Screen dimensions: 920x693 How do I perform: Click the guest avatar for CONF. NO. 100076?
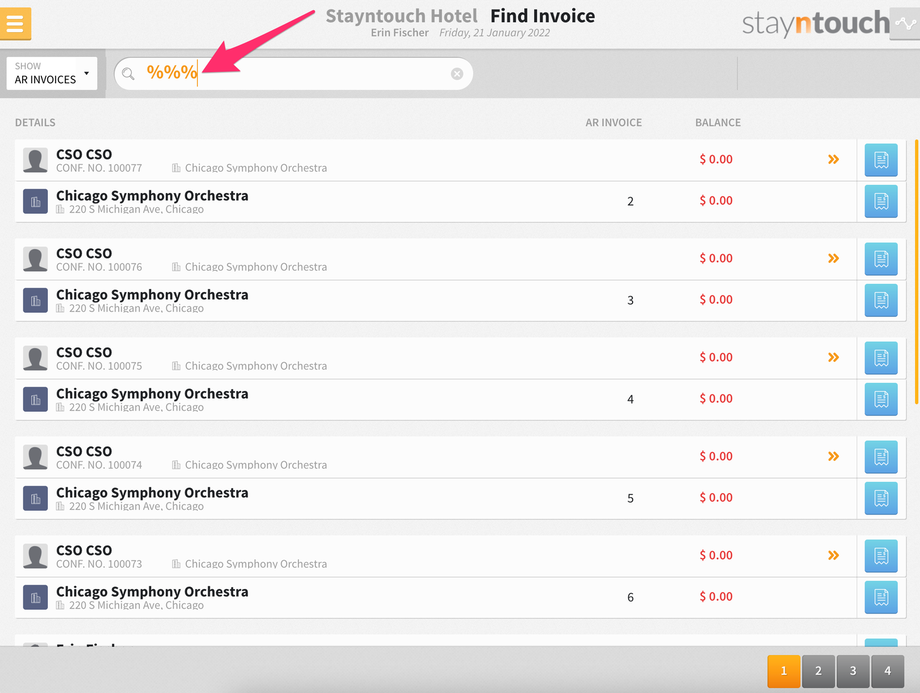coord(35,259)
